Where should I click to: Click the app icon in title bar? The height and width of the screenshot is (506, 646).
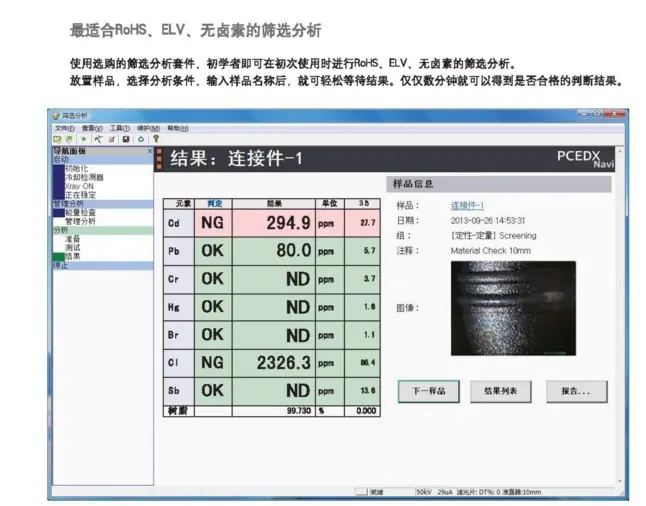56,115
